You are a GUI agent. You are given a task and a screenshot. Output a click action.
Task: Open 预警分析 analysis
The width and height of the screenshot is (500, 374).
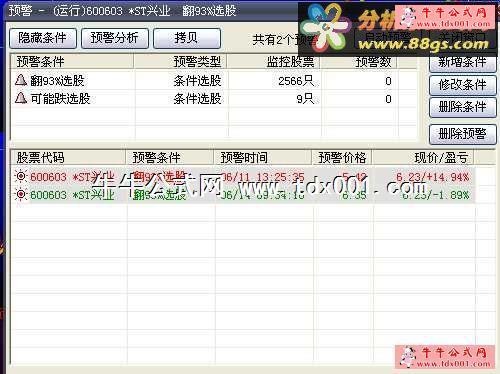pos(115,38)
